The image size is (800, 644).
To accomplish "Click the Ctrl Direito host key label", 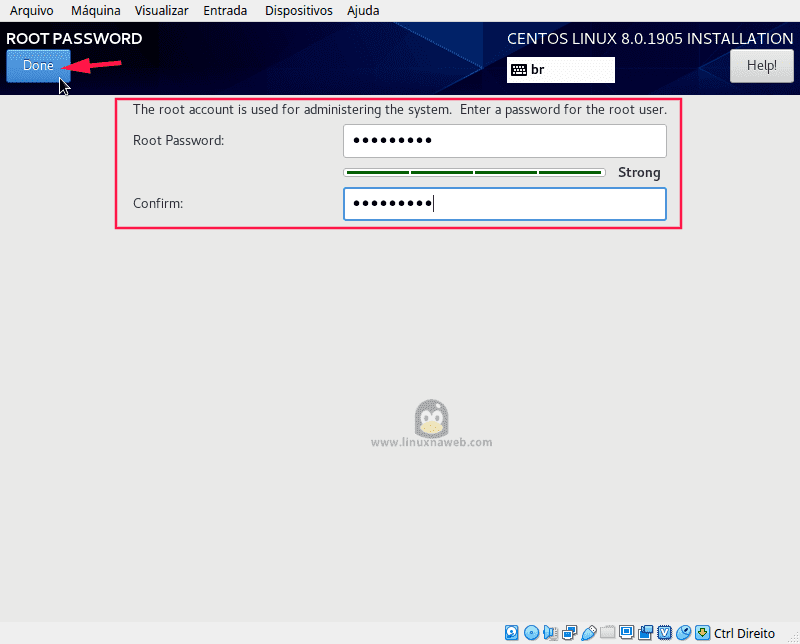I will 744,633.
